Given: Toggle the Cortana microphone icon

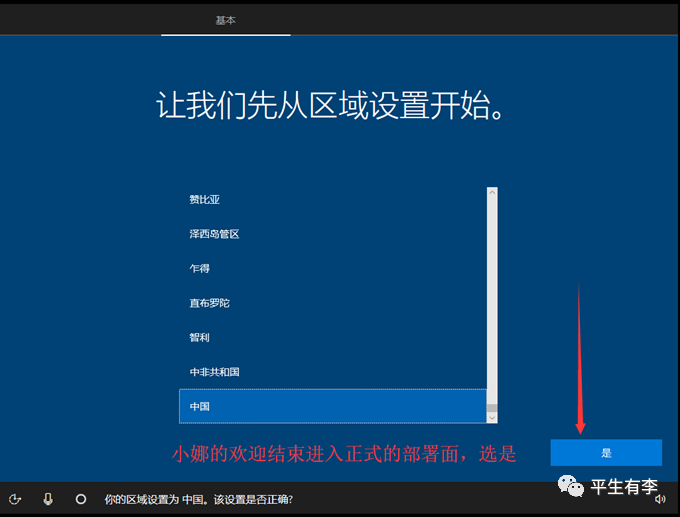Looking at the screenshot, I should (48, 499).
